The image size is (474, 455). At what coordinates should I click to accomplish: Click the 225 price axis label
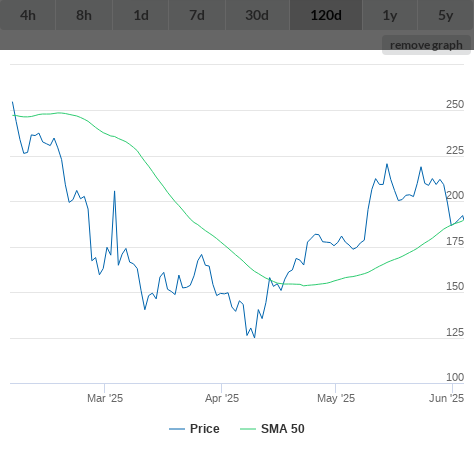tap(455, 150)
